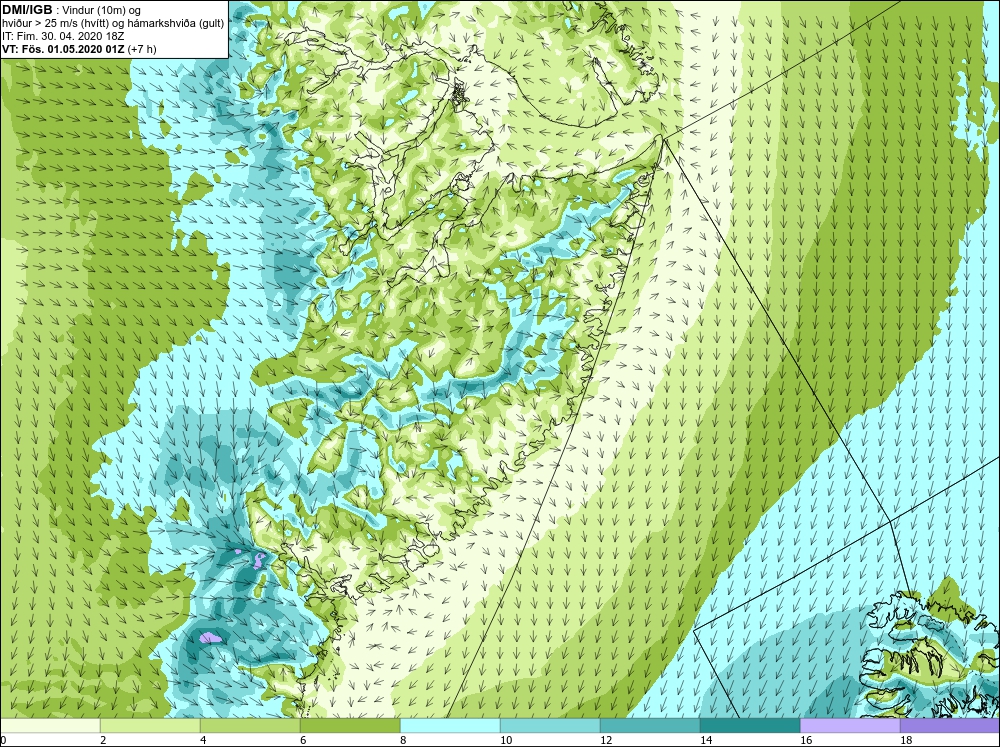The height and width of the screenshot is (747, 1000).
Task: Click the legend scale label 12
Action: (x=606, y=740)
